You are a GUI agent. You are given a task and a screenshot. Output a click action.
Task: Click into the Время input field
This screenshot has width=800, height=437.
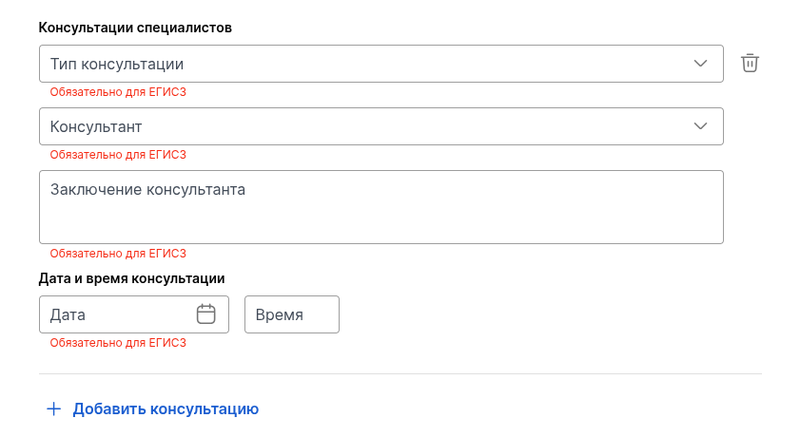292,315
